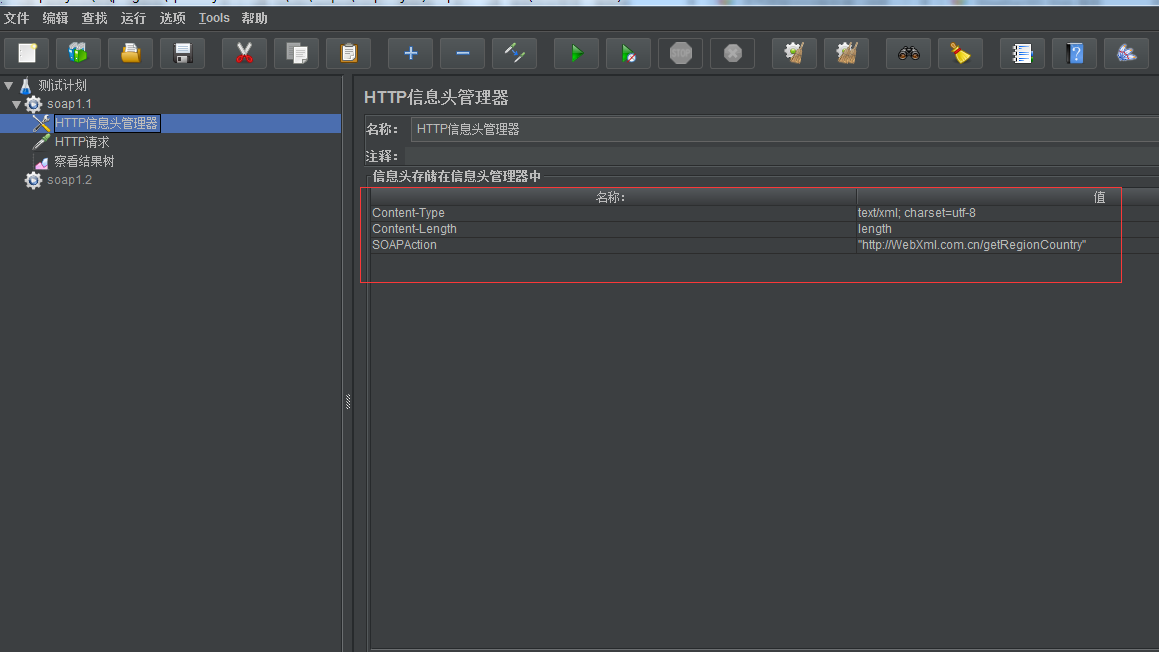Select the soap1.2 thread group
Viewport: 1159px width, 652px height.
[68, 180]
